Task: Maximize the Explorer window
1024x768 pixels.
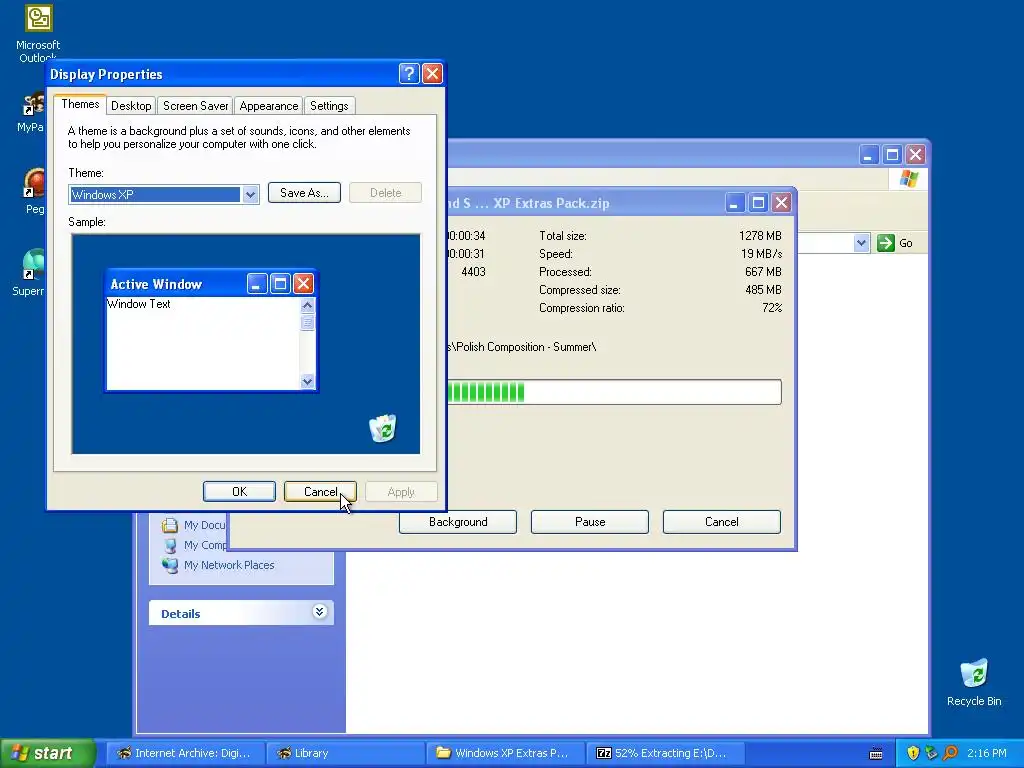Action: (892, 155)
